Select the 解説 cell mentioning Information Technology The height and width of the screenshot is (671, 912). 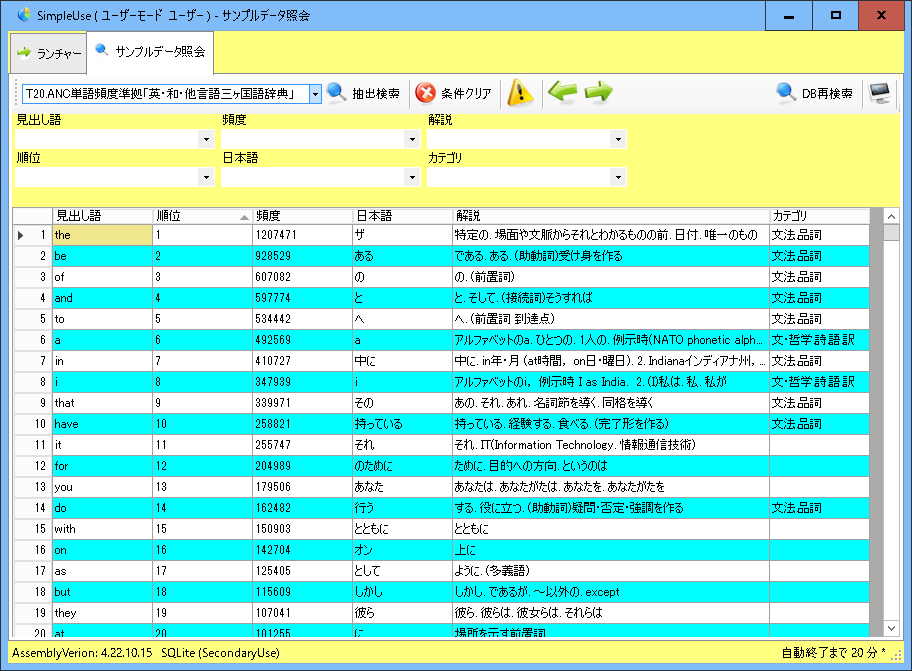point(611,445)
